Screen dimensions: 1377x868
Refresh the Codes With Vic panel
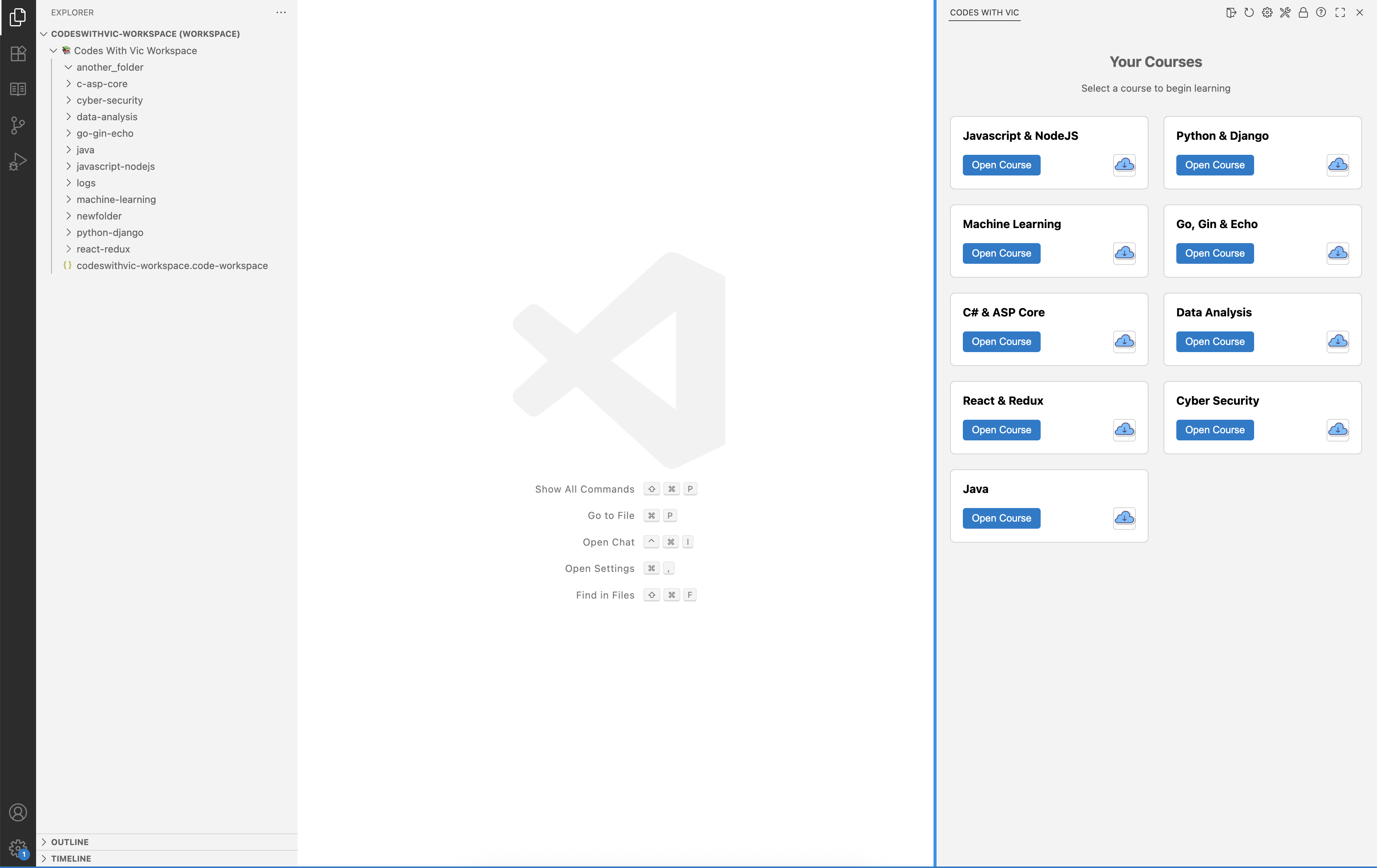point(1249,12)
